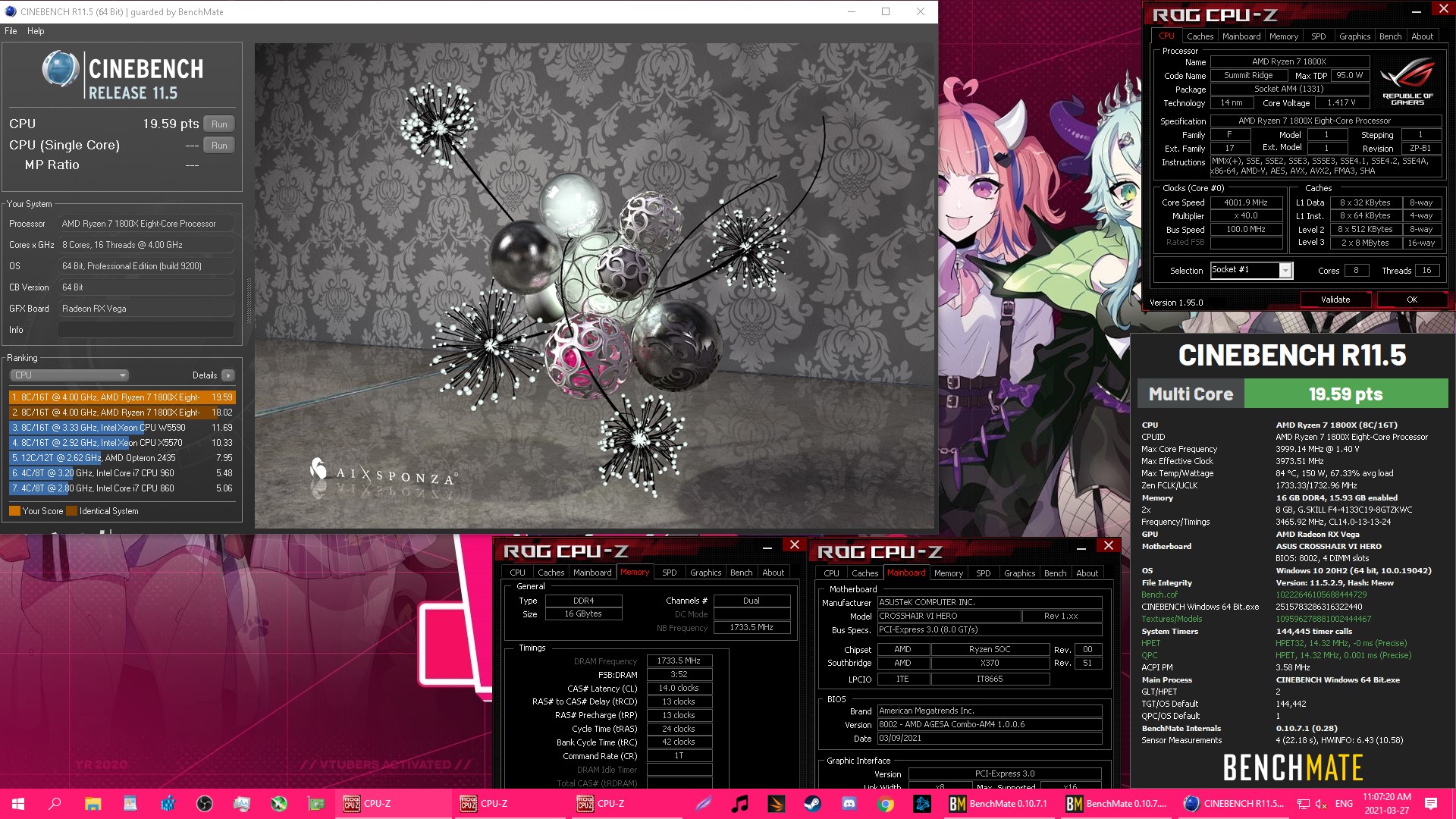The width and height of the screenshot is (1456, 819).
Task: Minimize the Memory CPU-Z window
Action: pos(767,547)
